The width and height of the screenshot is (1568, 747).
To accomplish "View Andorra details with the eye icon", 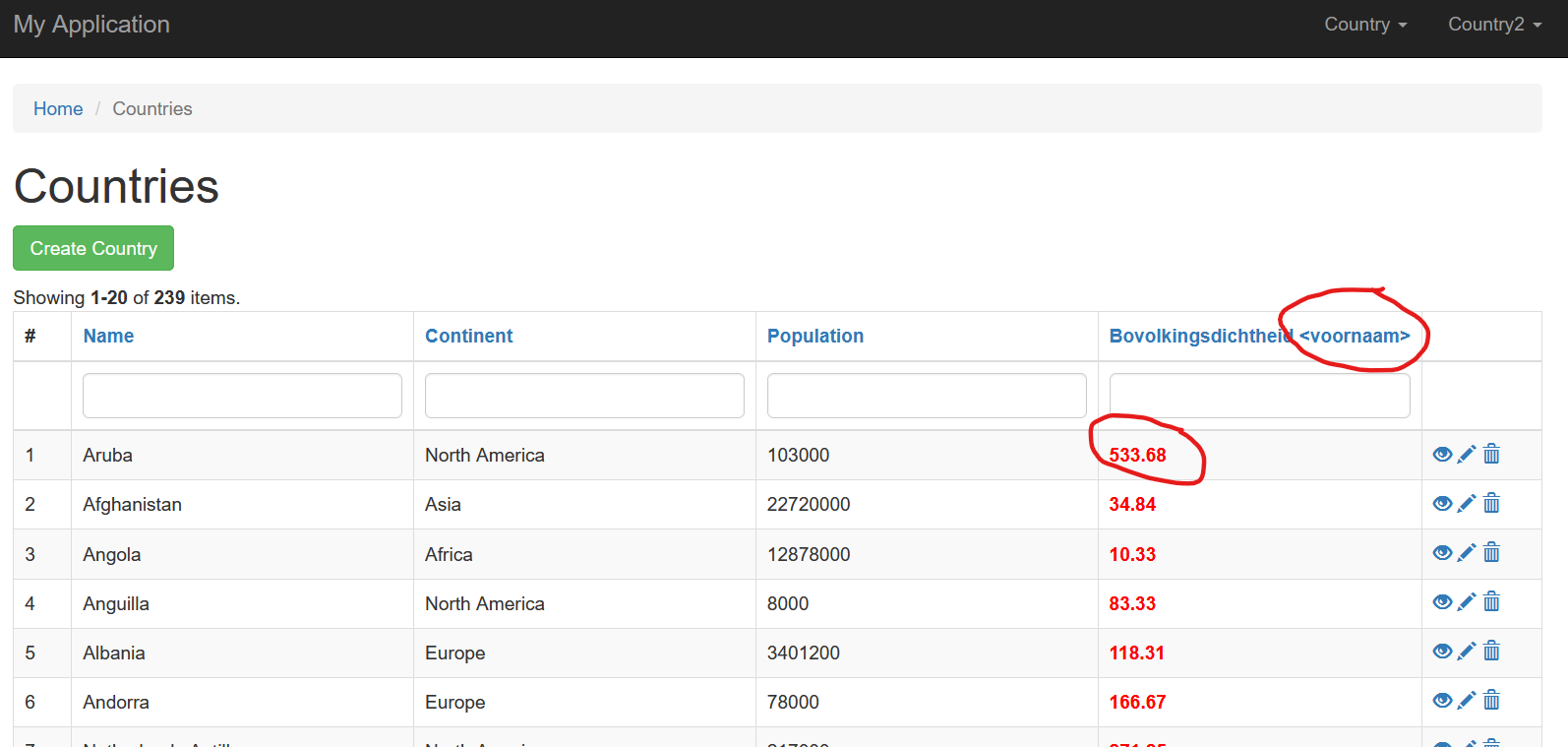I will (1442, 701).
